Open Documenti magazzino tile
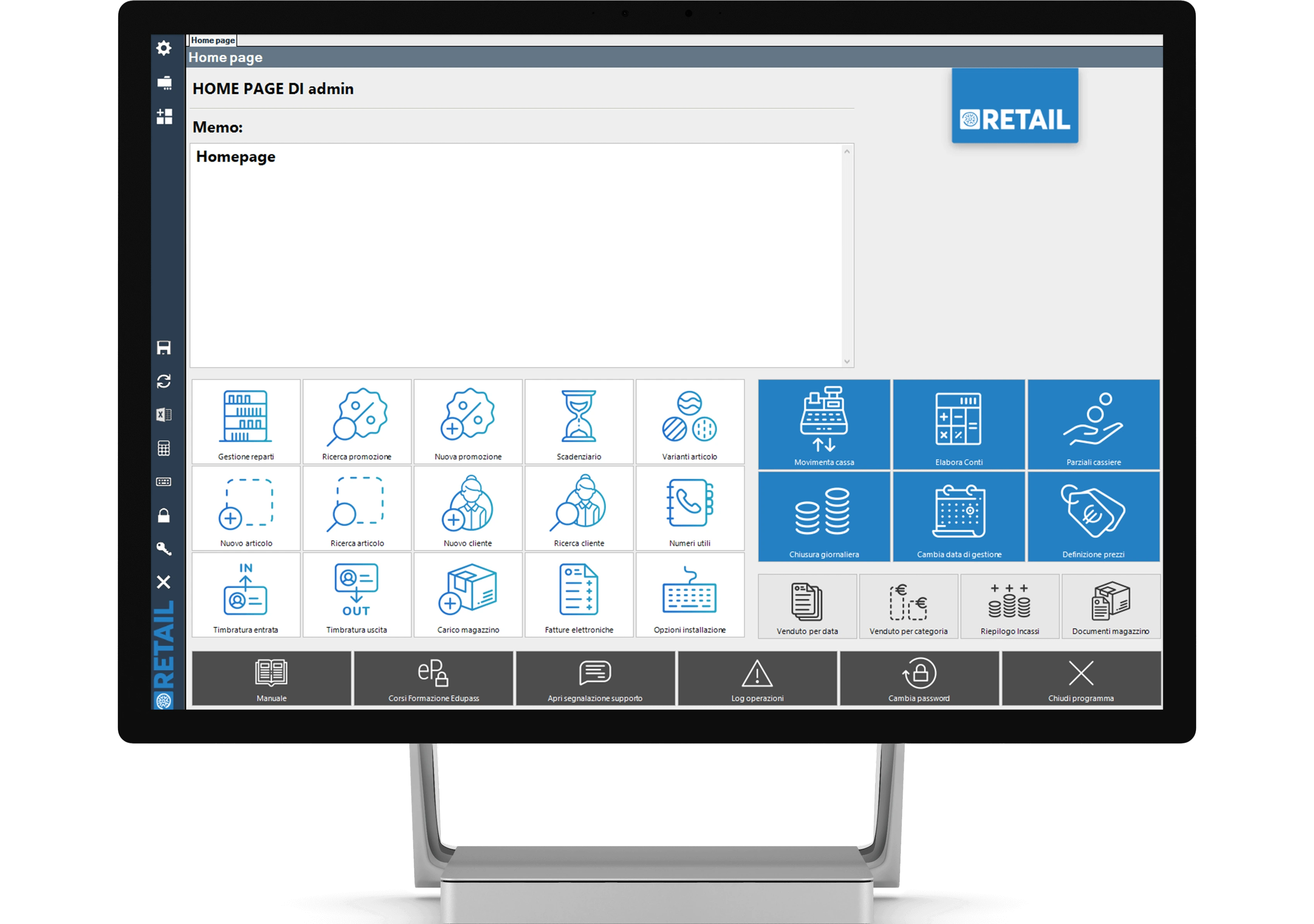The width and height of the screenshot is (1314, 924). [x=1111, y=606]
